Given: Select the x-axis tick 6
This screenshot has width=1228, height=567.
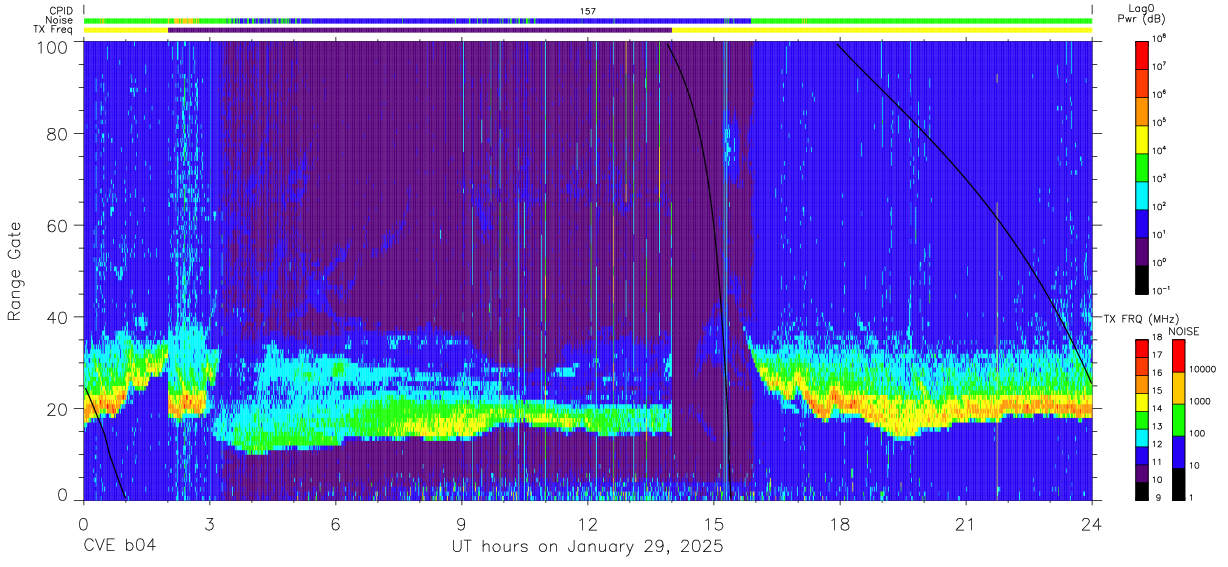Looking at the screenshot, I should click(x=336, y=523).
